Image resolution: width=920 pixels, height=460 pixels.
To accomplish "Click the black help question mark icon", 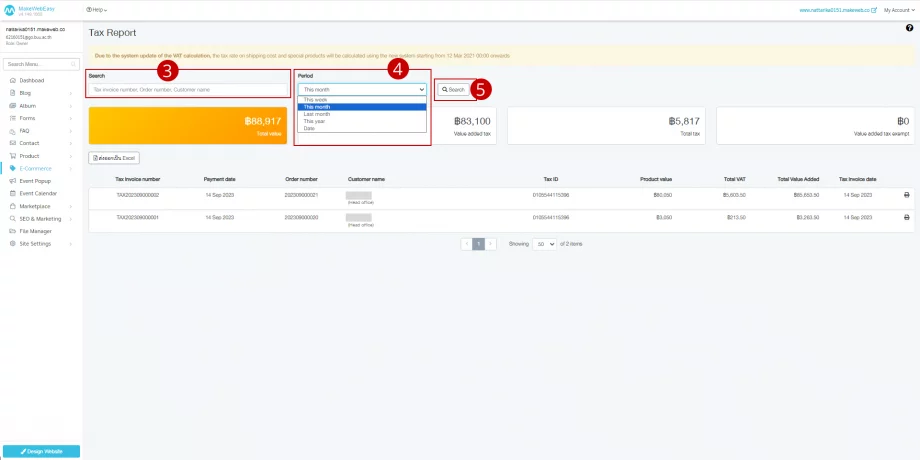I will pos(909,28).
